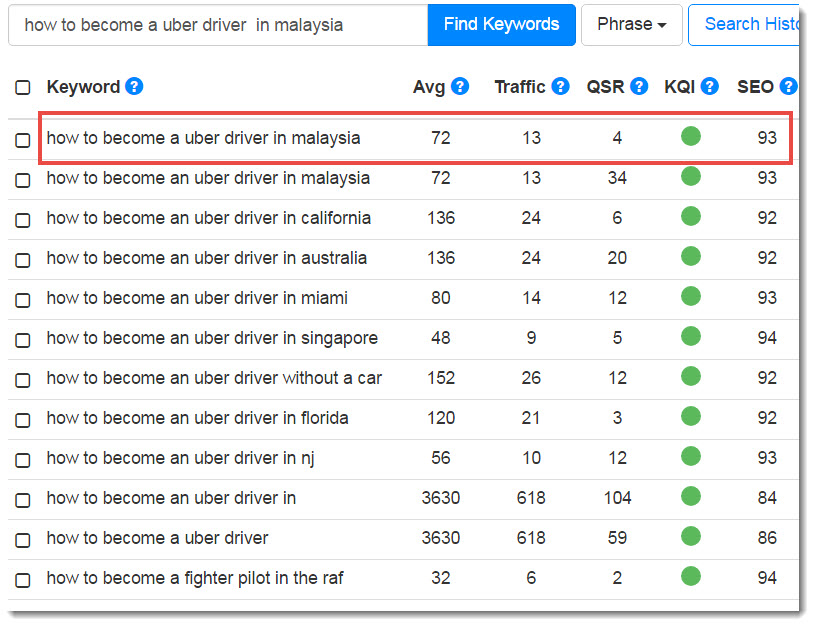This screenshot has width=814, height=626.
Task: Click green KQI dot for miami row
Action: pyautogui.click(x=691, y=296)
